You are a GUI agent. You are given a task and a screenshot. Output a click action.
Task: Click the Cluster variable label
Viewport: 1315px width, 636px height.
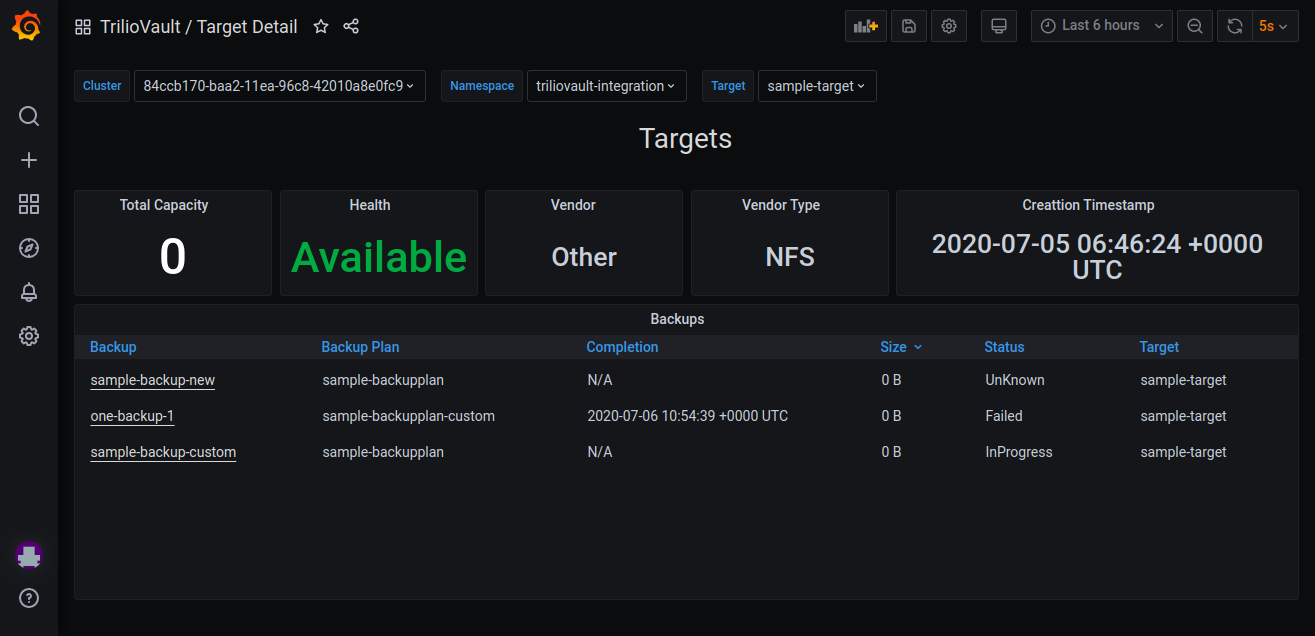(x=102, y=86)
